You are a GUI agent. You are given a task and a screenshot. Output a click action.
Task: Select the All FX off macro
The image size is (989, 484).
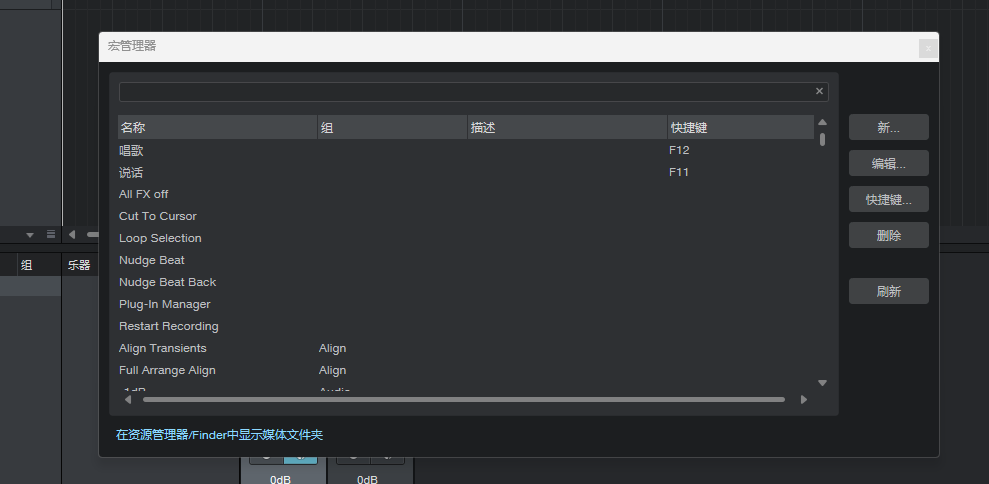465,194
